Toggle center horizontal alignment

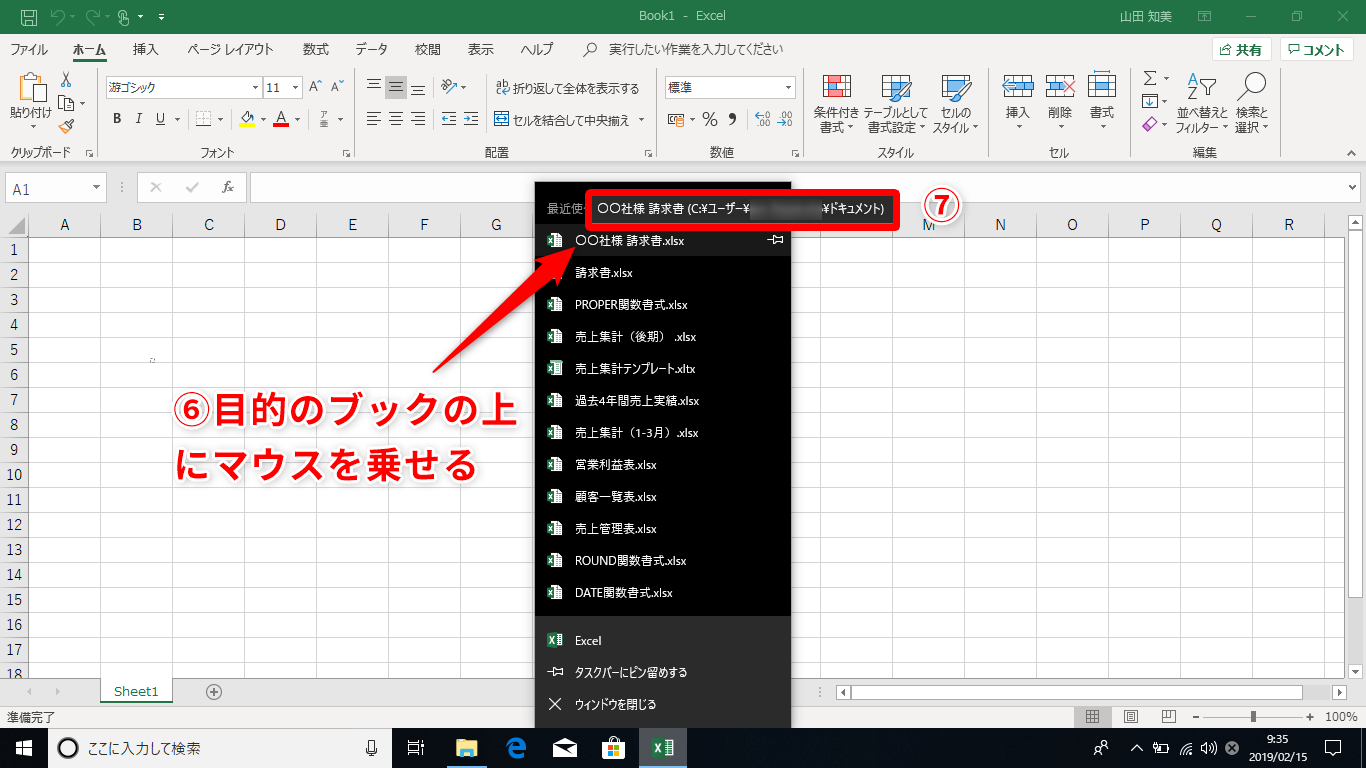point(396,119)
